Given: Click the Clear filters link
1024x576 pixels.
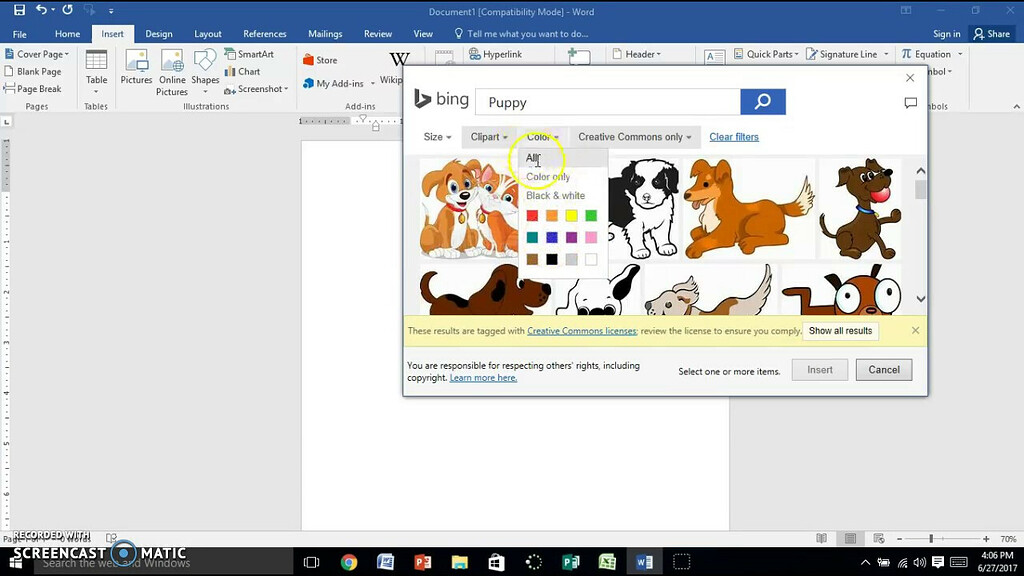Looking at the screenshot, I should tap(733, 137).
